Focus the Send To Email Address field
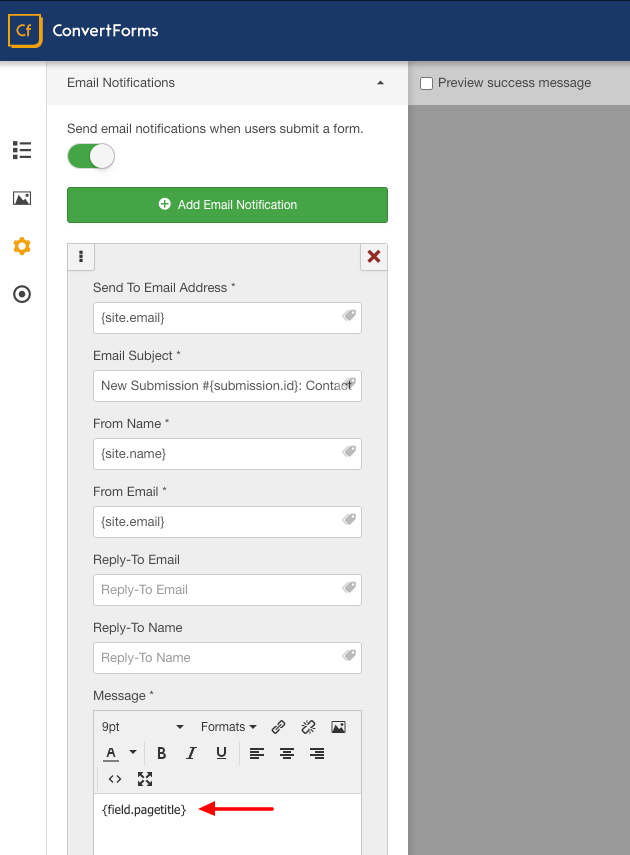This screenshot has width=630, height=855. click(227, 318)
